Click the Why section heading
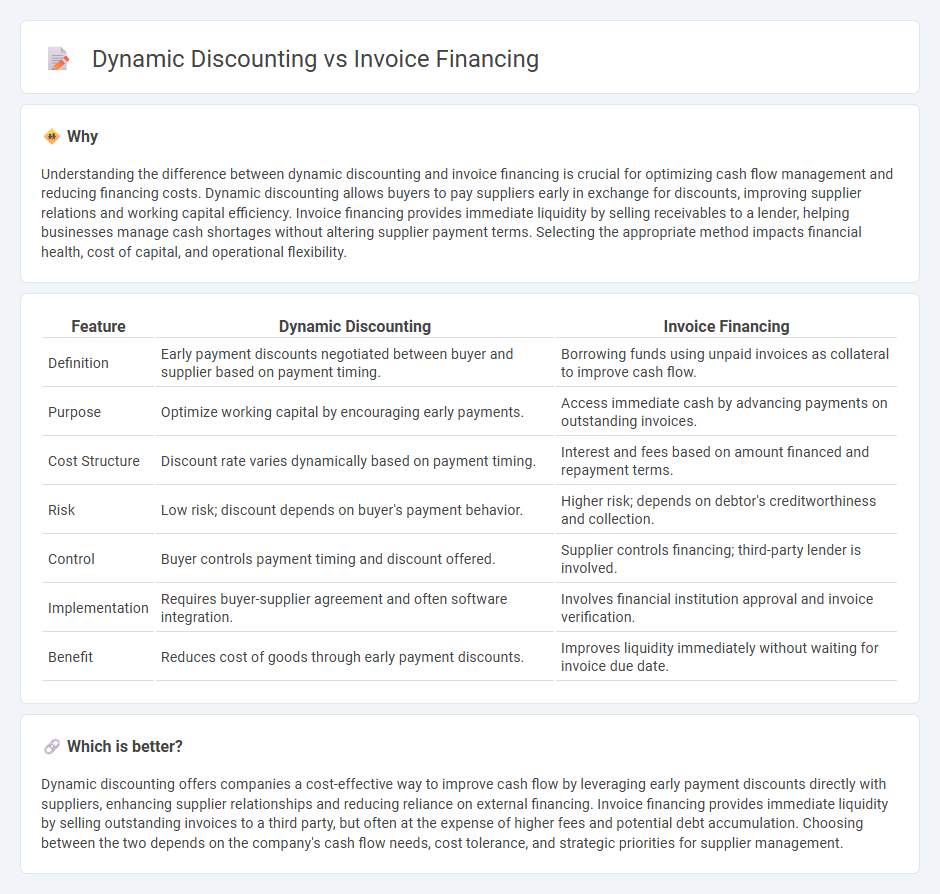940x894 pixels. point(82,137)
